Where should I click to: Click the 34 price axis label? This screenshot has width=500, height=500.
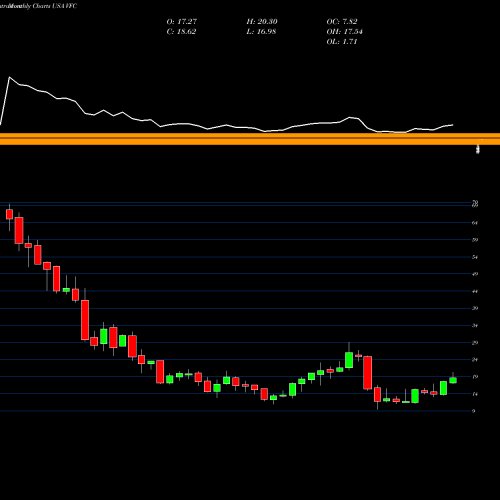tap(475, 326)
